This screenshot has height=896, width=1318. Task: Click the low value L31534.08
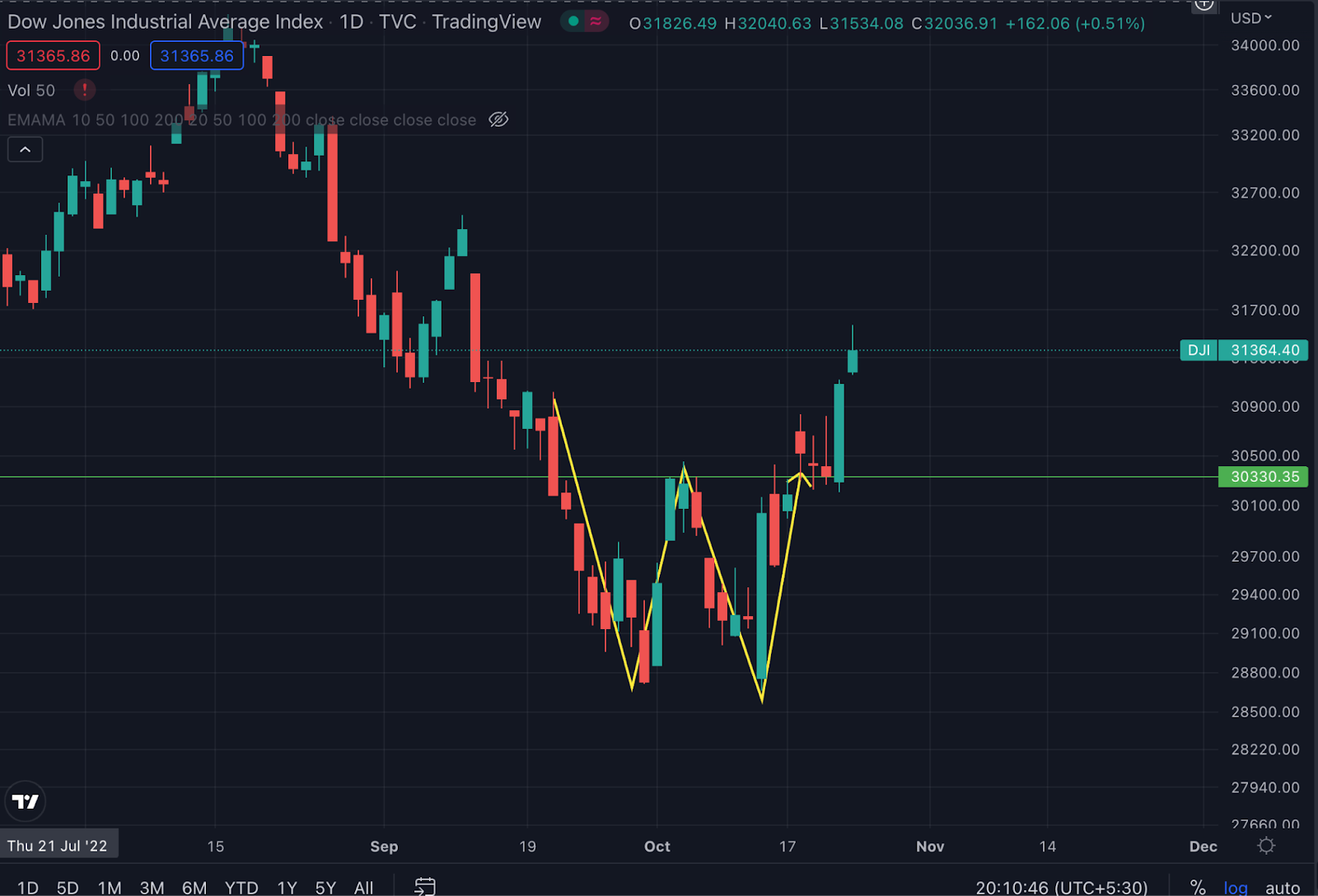point(862,24)
